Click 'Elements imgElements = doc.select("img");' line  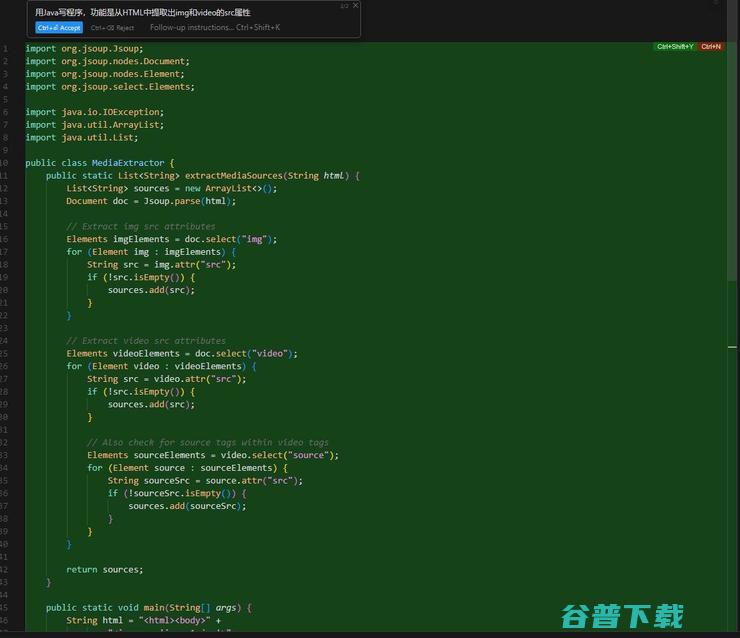(172, 239)
